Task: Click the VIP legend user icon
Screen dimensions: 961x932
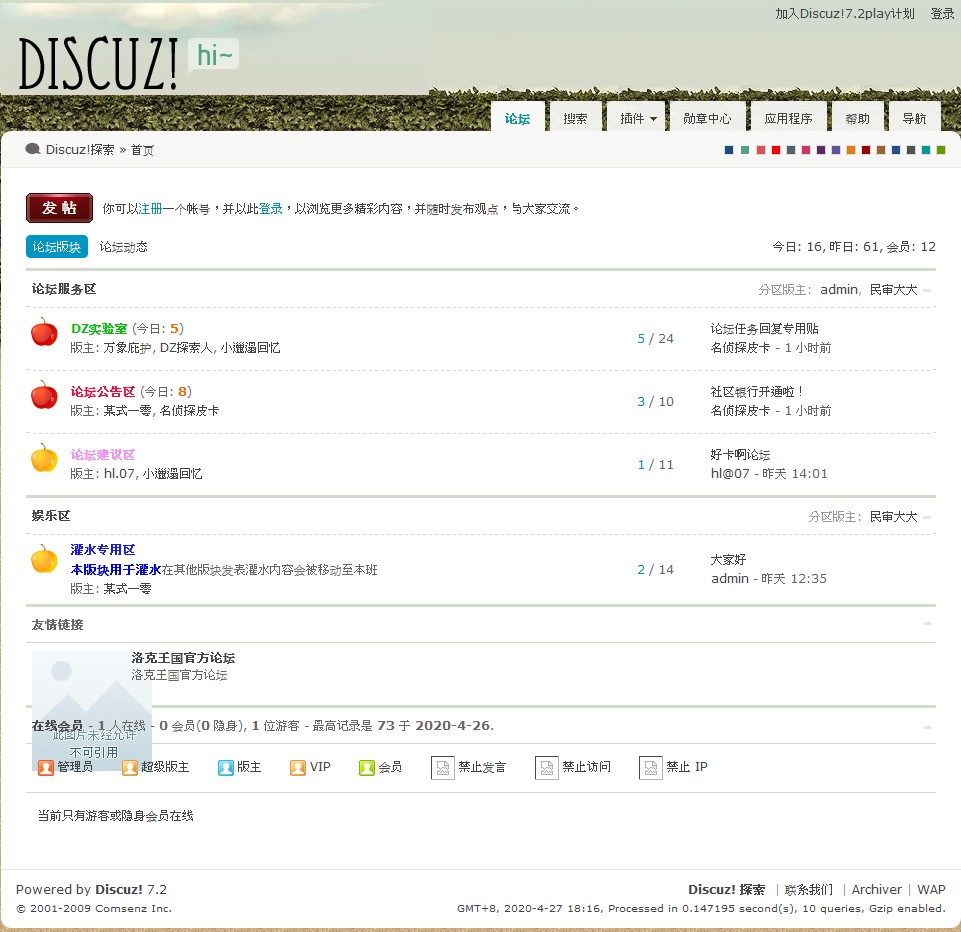Action: tap(298, 767)
